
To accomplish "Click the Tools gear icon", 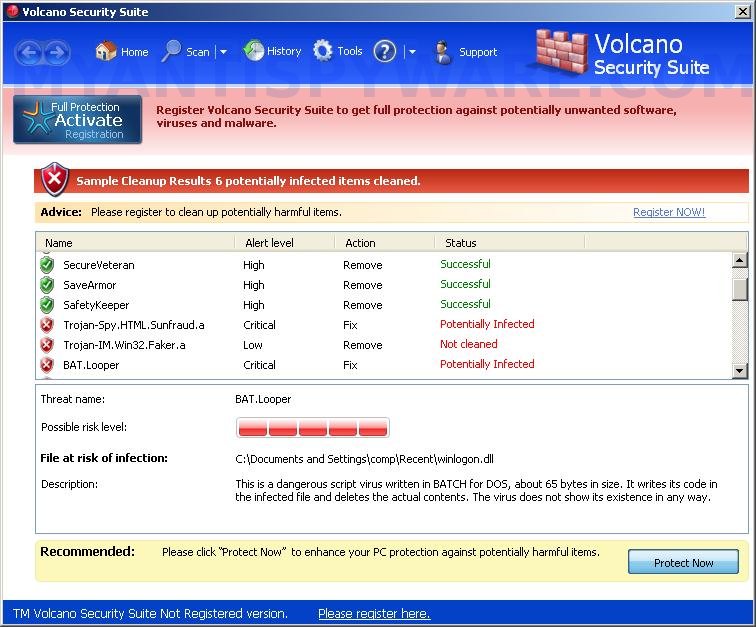I will click(x=323, y=51).
